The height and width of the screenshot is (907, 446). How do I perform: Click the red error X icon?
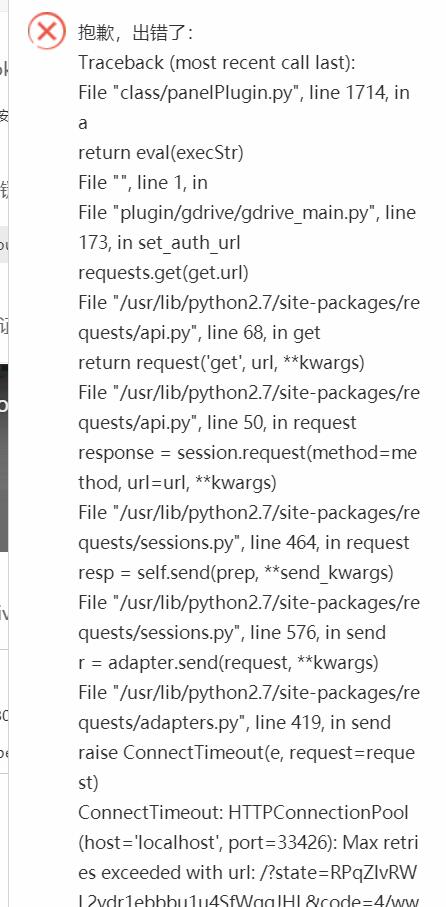tap(47, 31)
